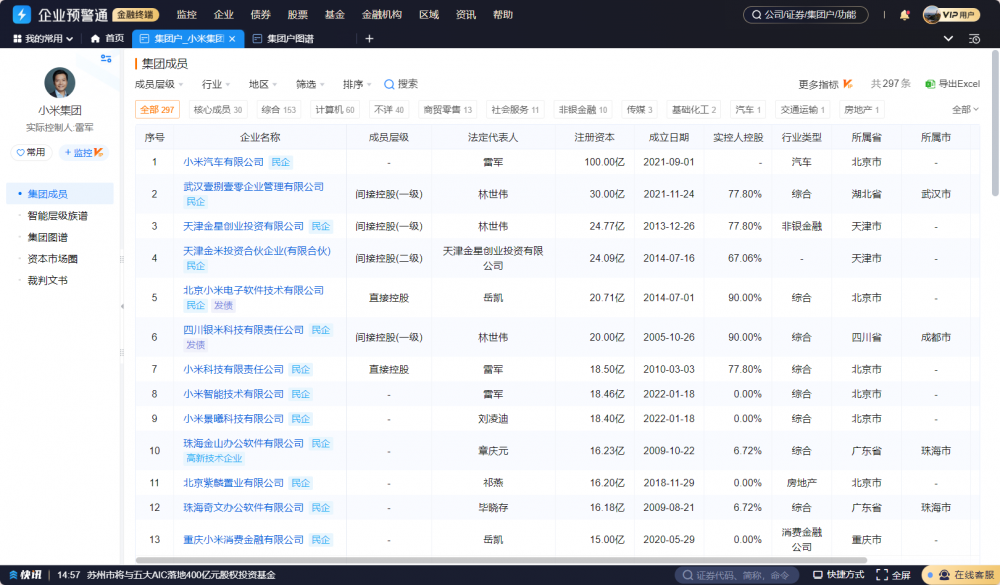
Task: Click the 快讯 news icon in status bar
Action: coord(26,575)
